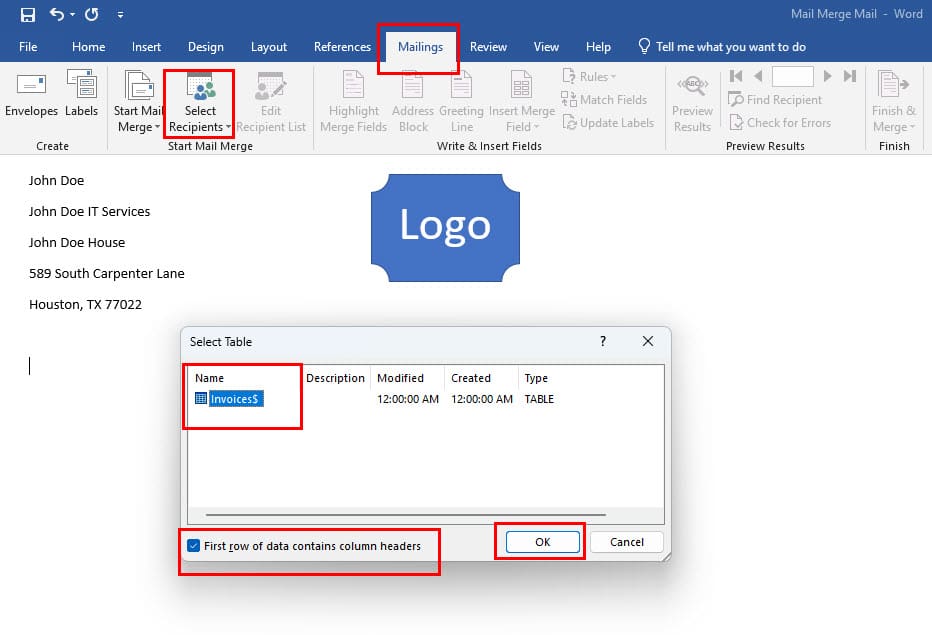The height and width of the screenshot is (635, 932).
Task: Click the Find Recipient button
Action: click(x=774, y=99)
